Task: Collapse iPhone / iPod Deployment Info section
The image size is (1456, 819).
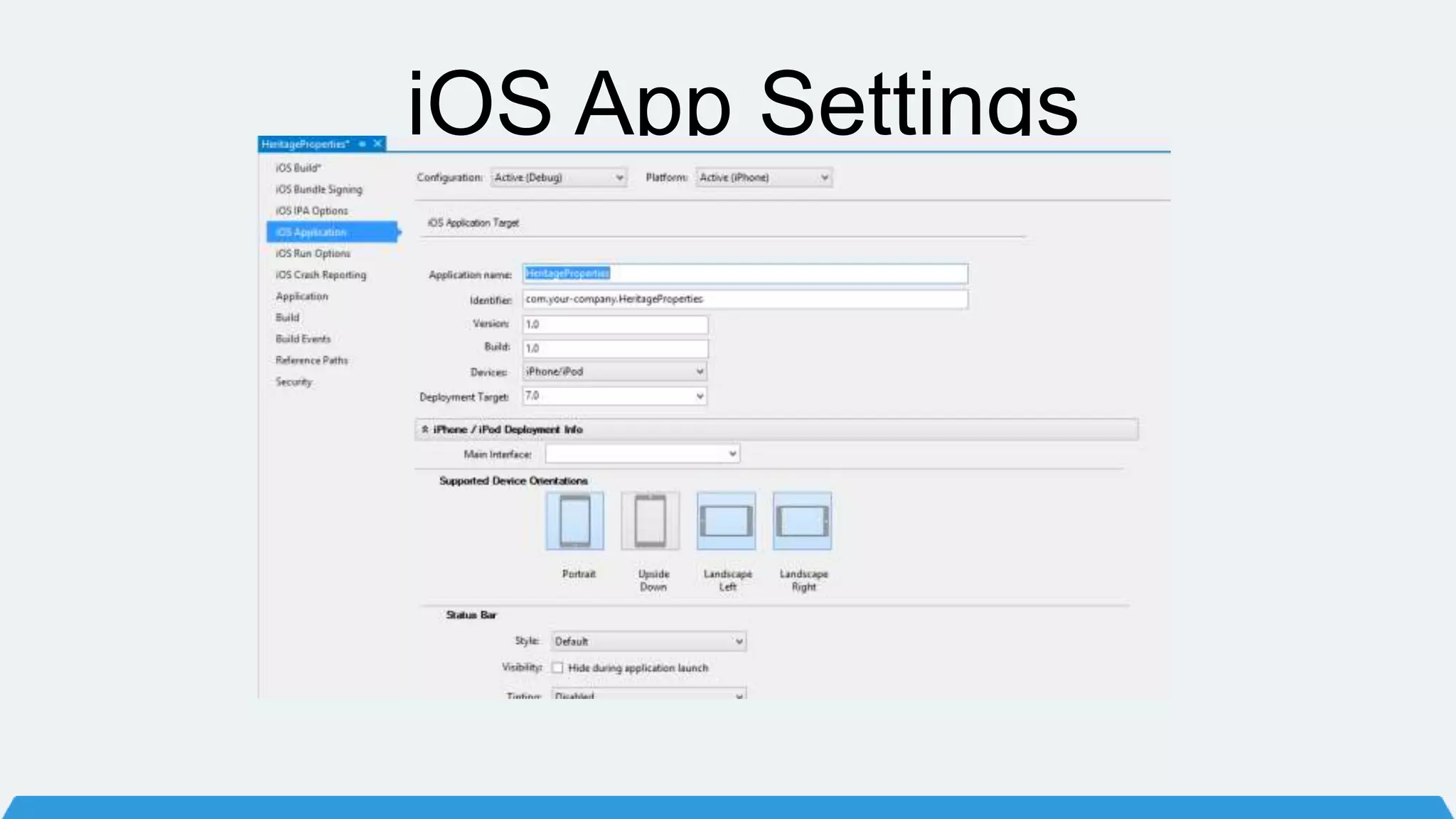Action: (424, 429)
